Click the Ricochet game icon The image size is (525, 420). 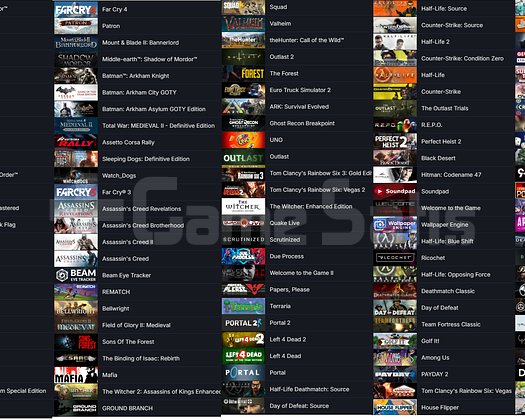pos(395,258)
